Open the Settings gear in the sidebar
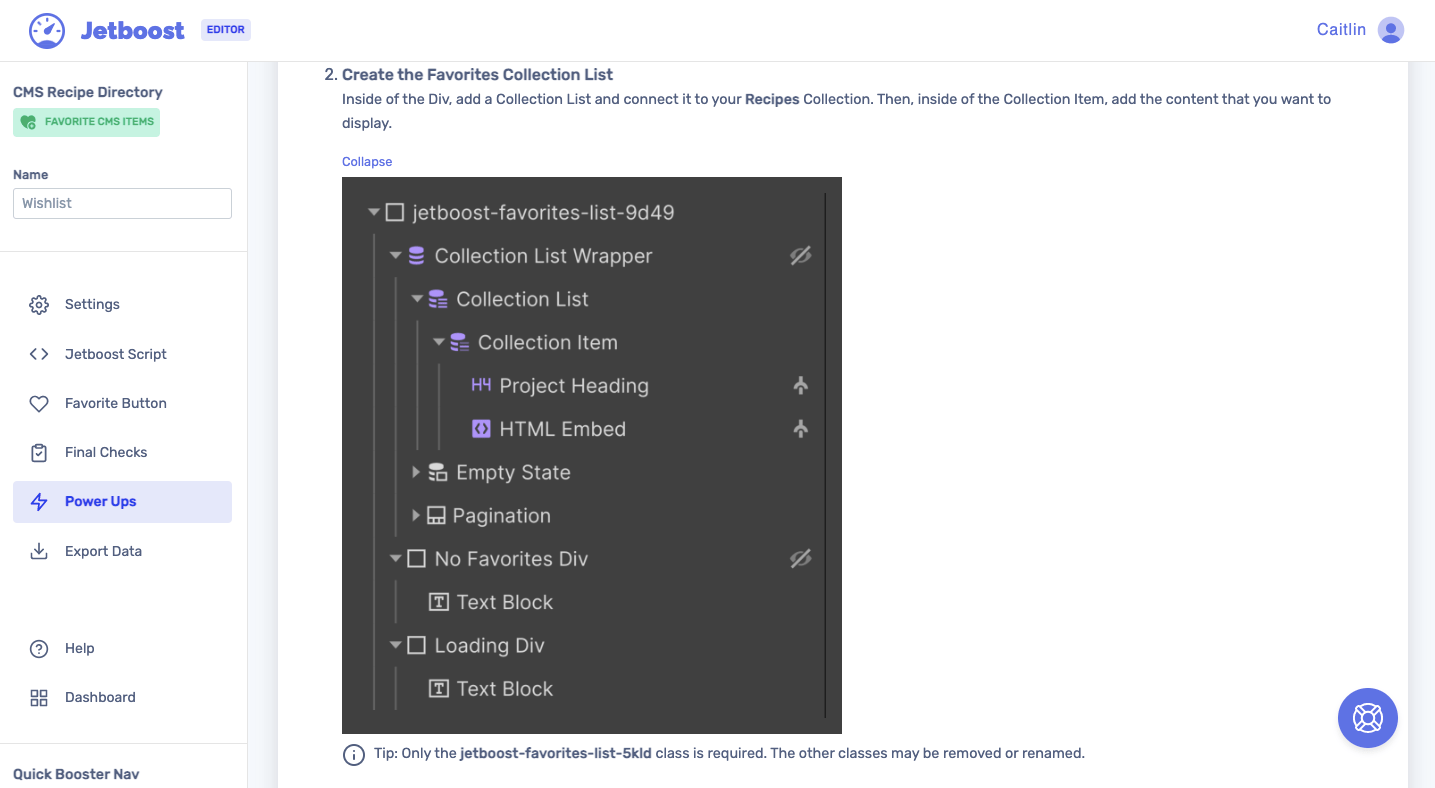The width and height of the screenshot is (1435, 788). (x=38, y=304)
